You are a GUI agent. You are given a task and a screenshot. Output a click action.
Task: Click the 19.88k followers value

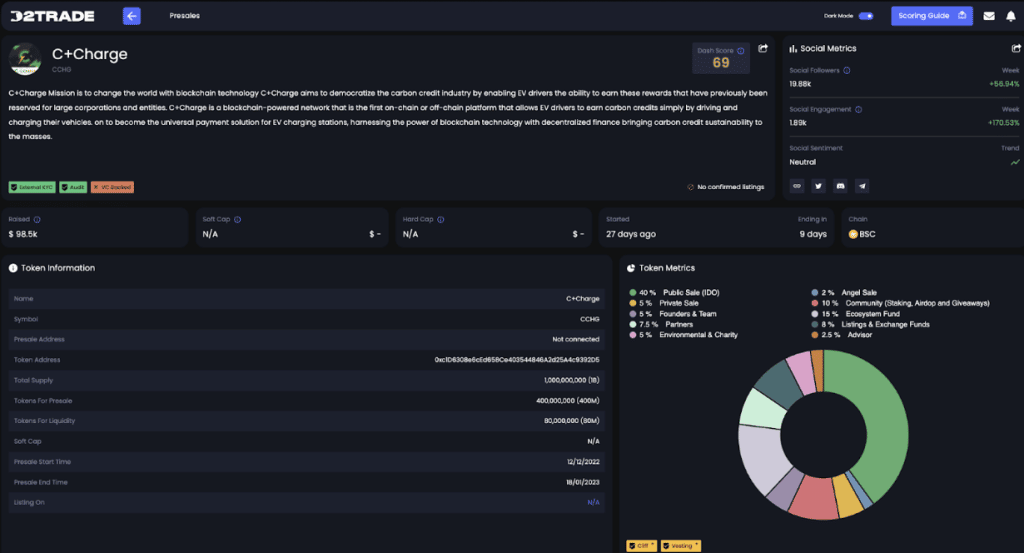(800, 84)
